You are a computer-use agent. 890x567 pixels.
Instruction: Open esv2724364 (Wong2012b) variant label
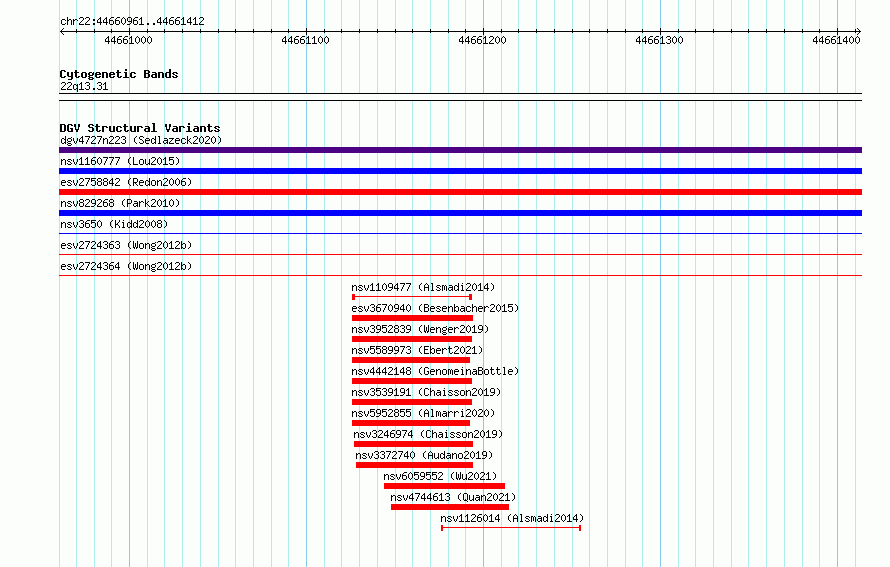pyautogui.click(x=126, y=266)
